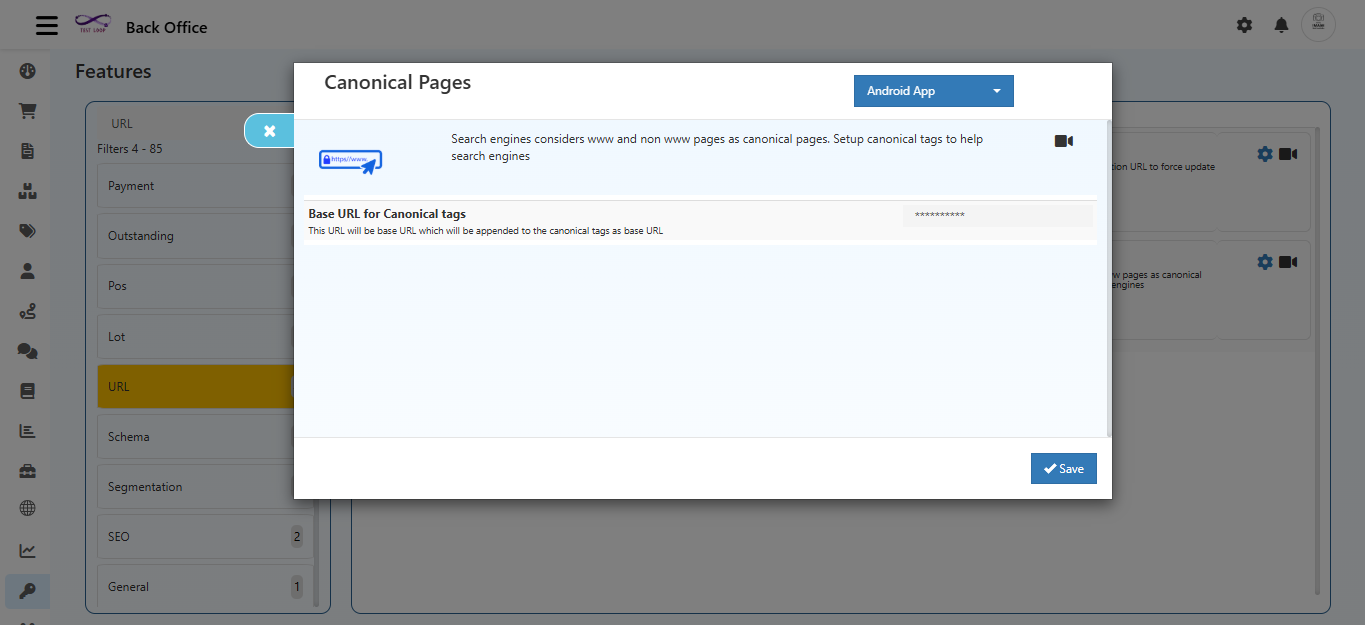This screenshot has width=1365, height=625.
Task: Open the settings gear in the top bar
Action: 1244,25
